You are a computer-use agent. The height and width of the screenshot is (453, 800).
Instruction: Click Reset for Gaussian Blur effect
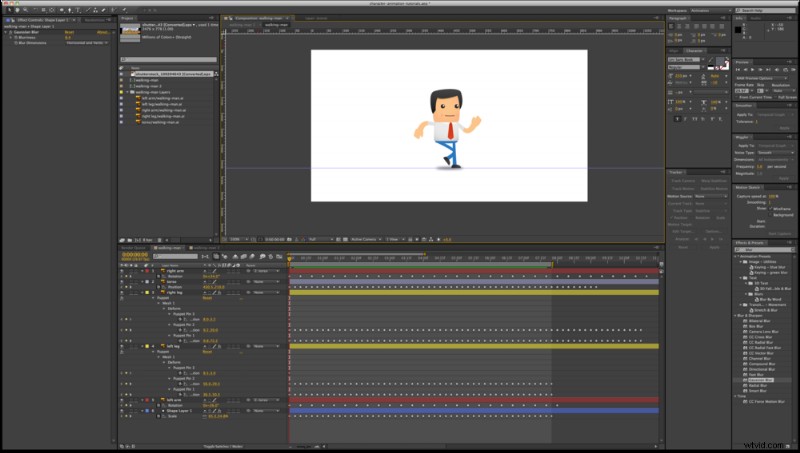coord(69,32)
